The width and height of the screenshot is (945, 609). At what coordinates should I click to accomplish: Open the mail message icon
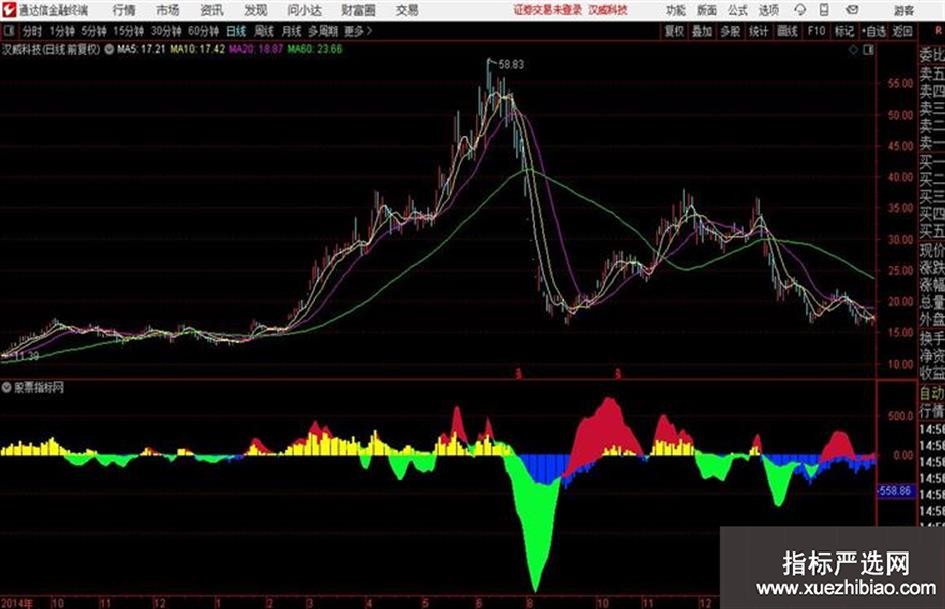point(852,10)
